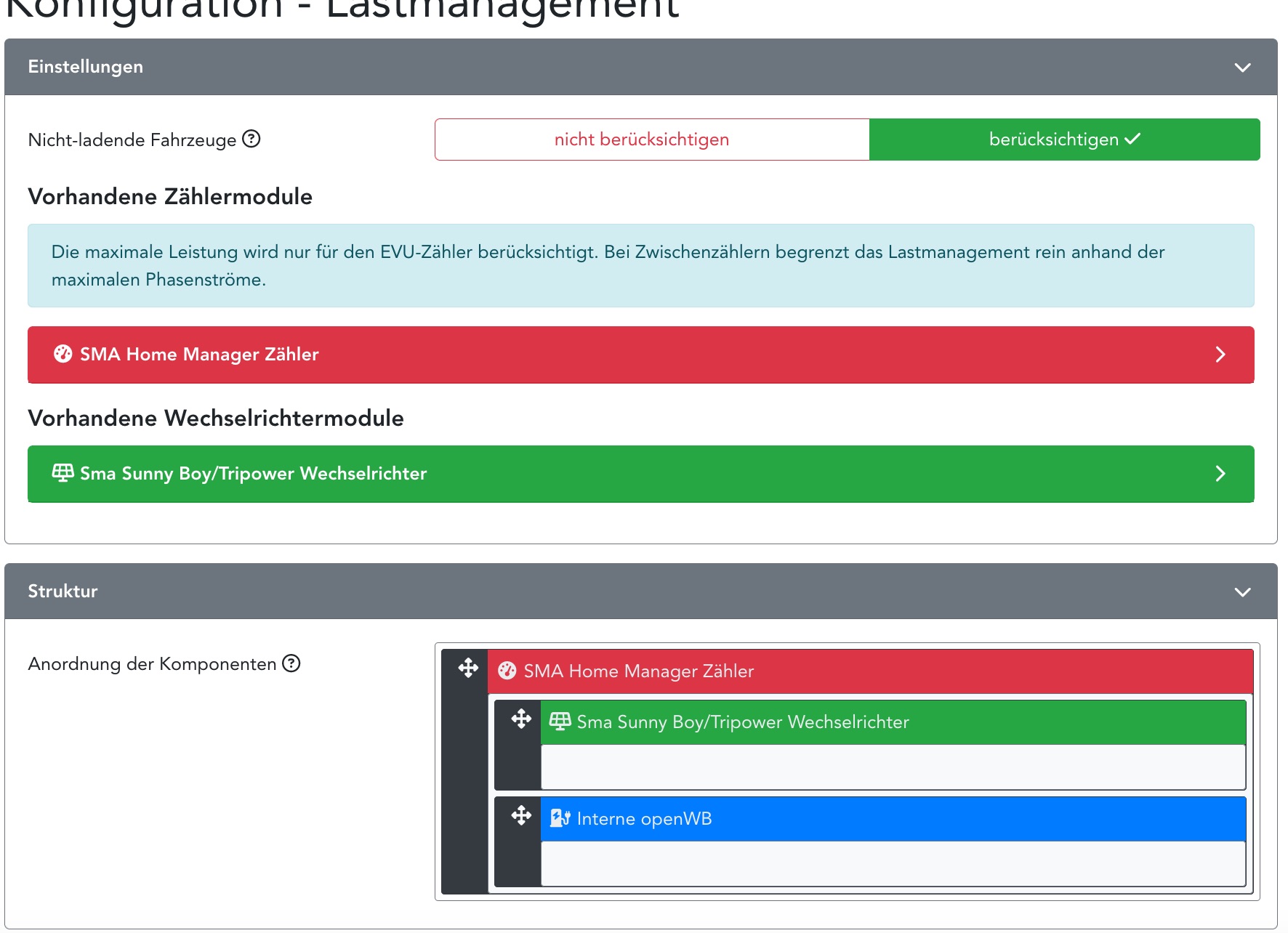The height and width of the screenshot is (933, 1288).
Task: Click 'Nicht-ladende Fahrzeuge' label
Action: [132, 140]
